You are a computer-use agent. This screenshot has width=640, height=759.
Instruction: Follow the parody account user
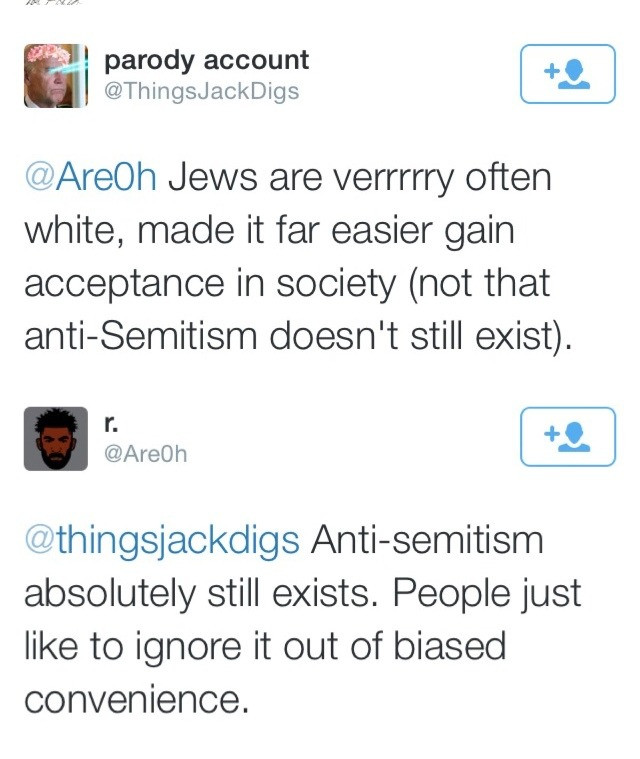[x=567, y=74]
